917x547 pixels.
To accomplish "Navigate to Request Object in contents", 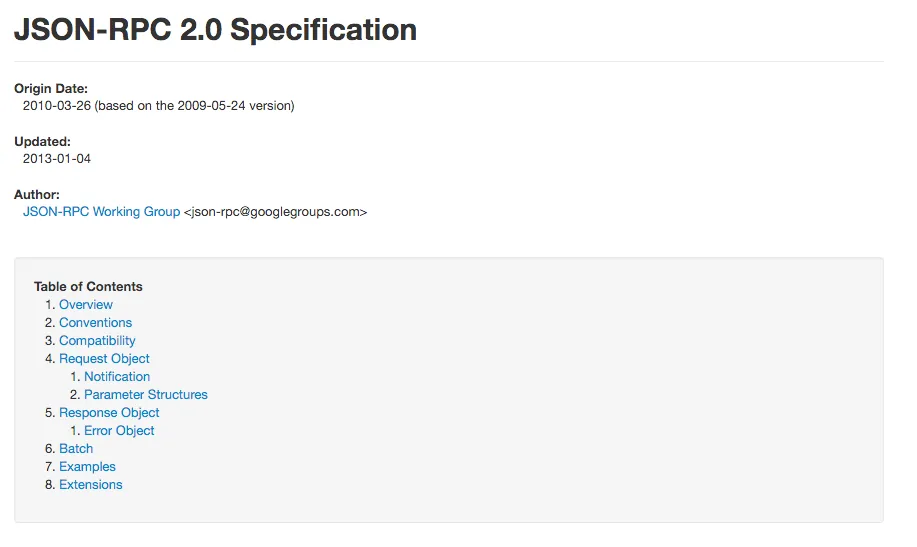I will (x=104, y=359).
